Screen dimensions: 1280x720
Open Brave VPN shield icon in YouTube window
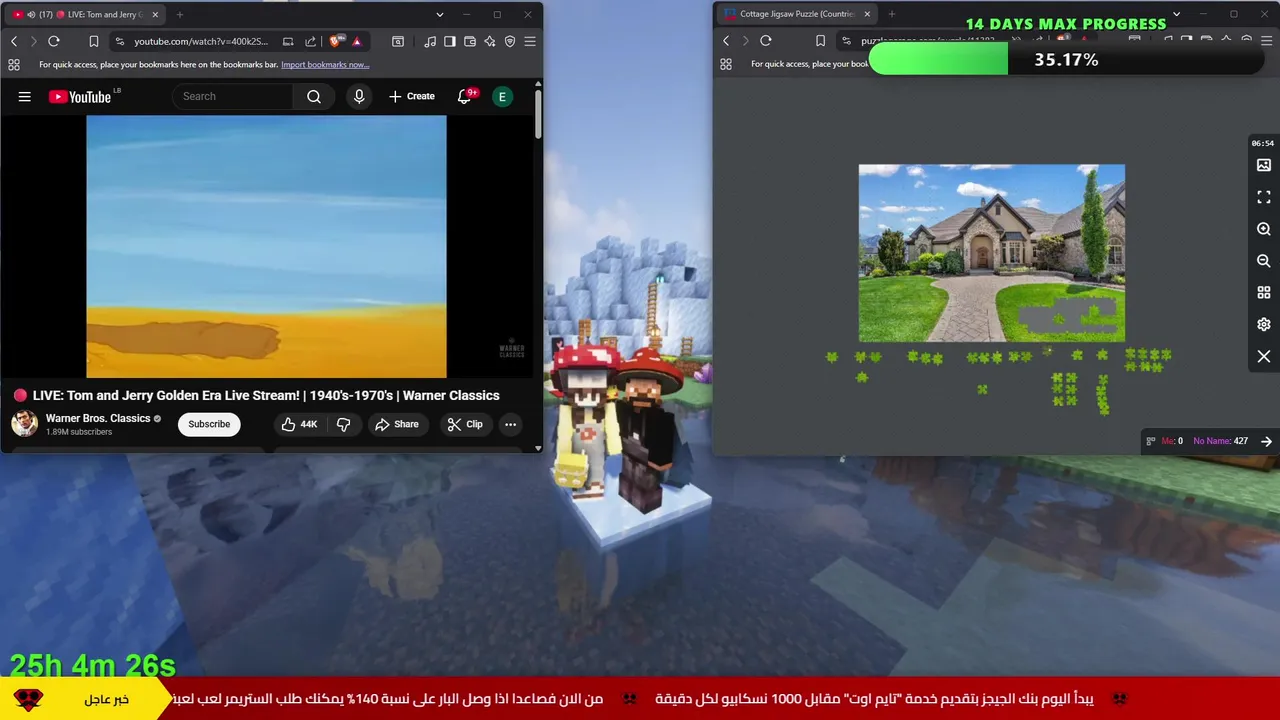pos(510,41)
